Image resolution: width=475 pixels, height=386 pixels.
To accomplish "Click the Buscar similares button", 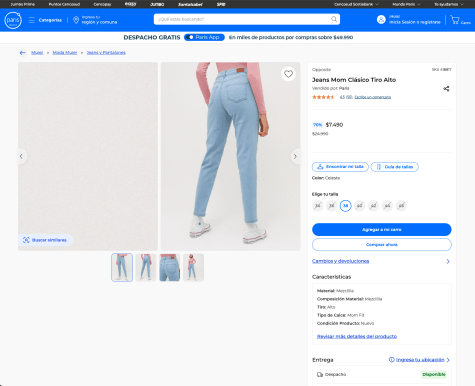I will coord(45,240).
